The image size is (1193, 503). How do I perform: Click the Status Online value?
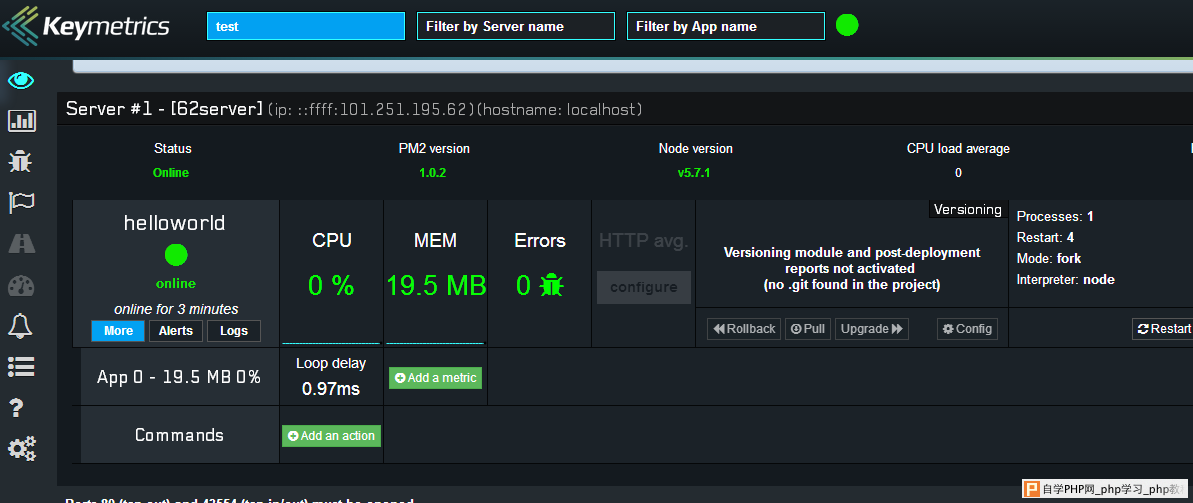[x=170, y=173]
